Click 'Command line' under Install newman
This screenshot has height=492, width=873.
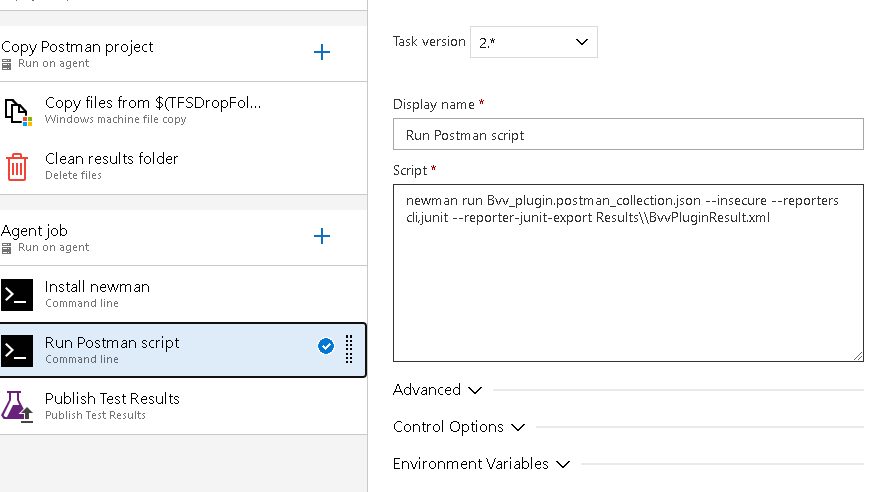tap(82, 303)
